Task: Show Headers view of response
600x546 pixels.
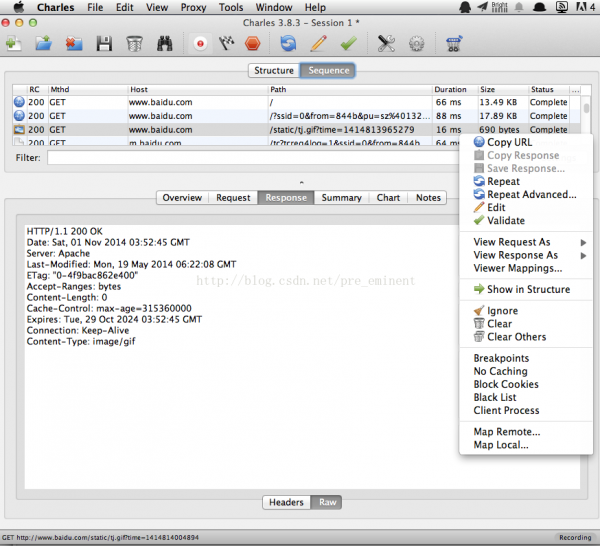Action: pos(286,502)
